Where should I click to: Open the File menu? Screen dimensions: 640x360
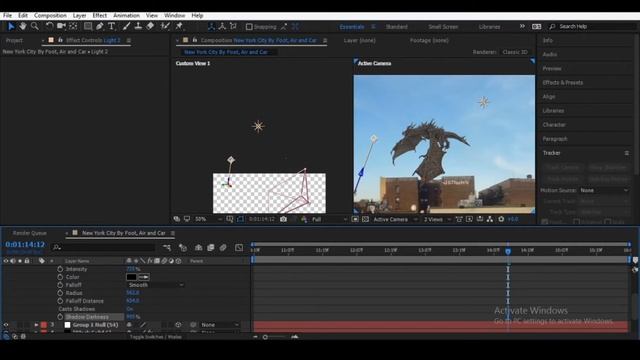(x=7, y=16)
